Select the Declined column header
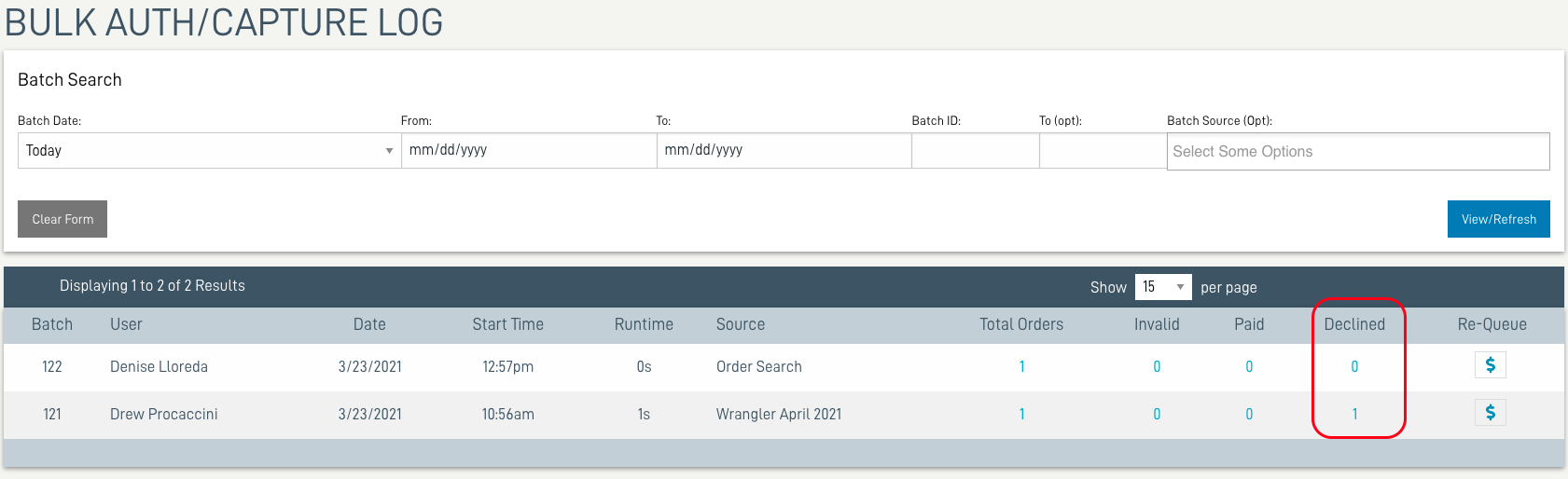The image size is (1568, 479). pos(1354,324)
